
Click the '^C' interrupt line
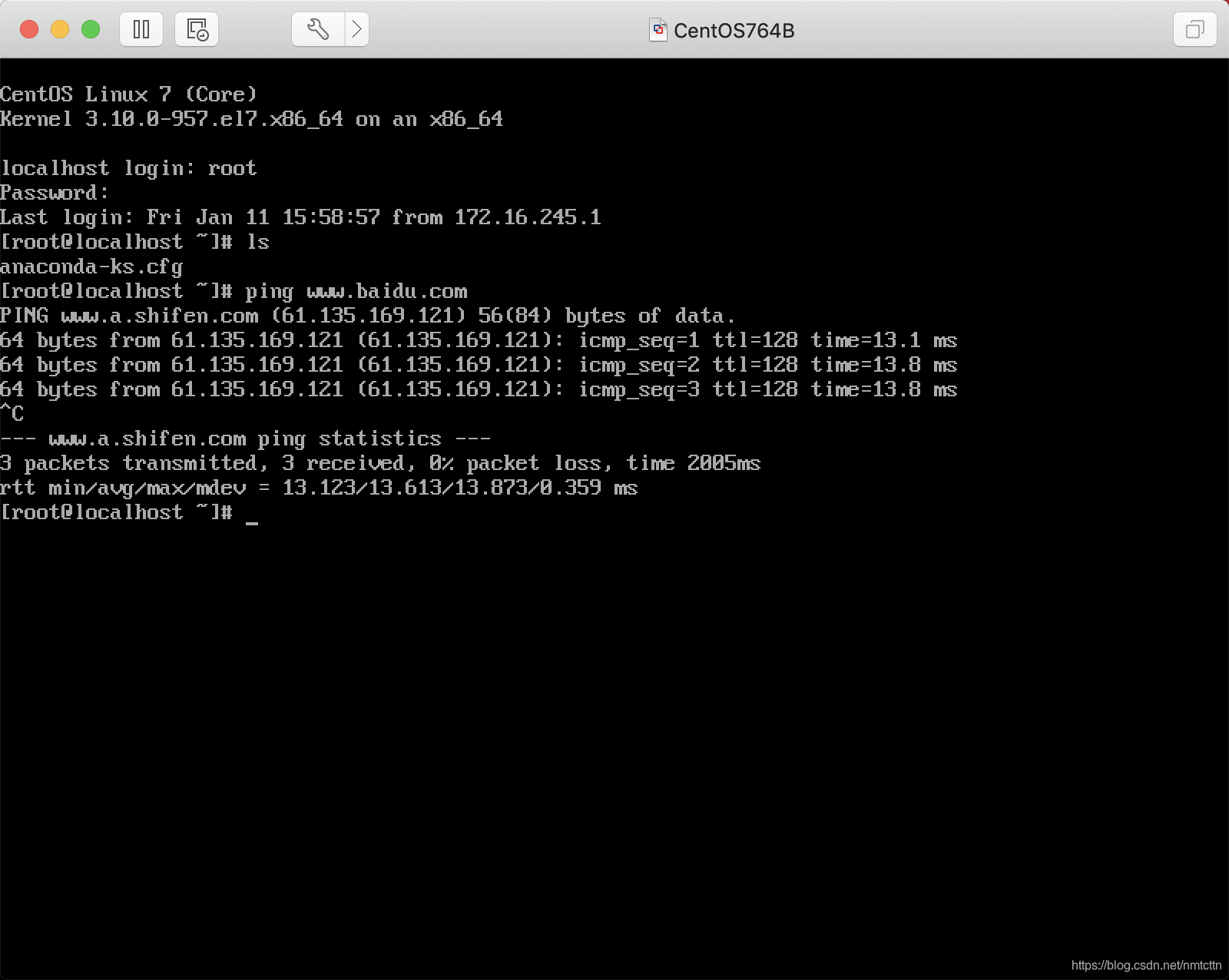12,414
